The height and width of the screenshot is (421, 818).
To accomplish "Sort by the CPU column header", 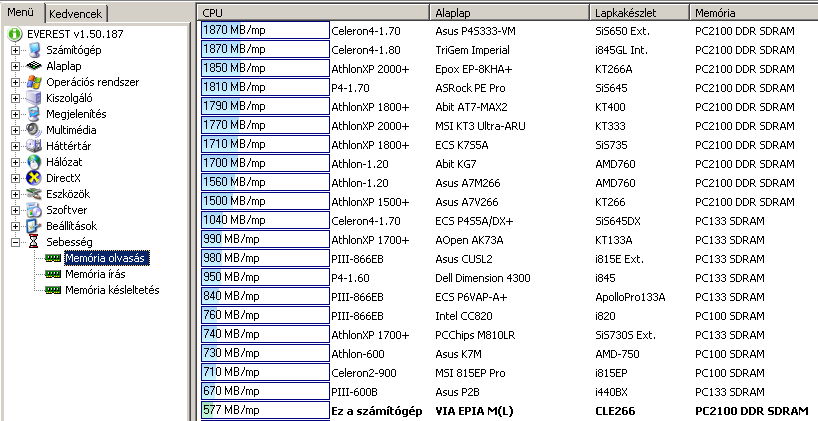I will click(314, 13).
